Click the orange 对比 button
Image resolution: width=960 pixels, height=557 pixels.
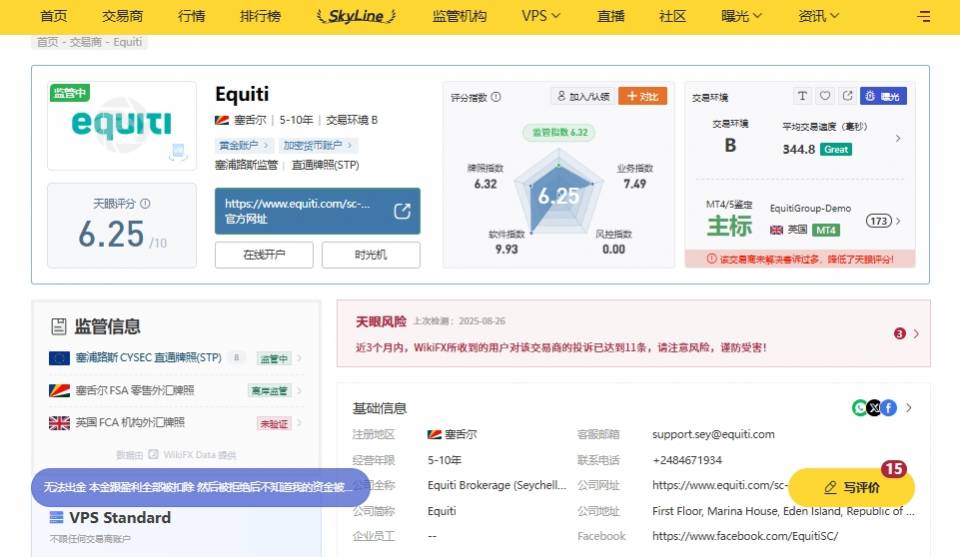pos(642,96)
